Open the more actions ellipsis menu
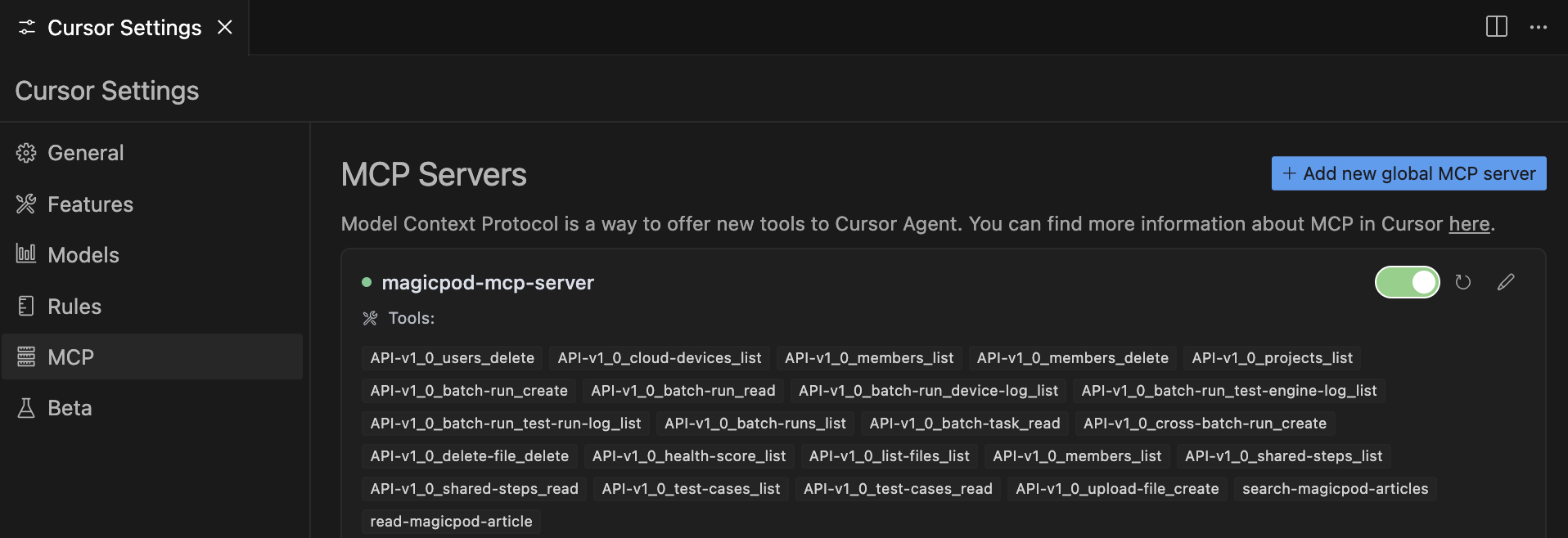 [x=1539, y=27]
